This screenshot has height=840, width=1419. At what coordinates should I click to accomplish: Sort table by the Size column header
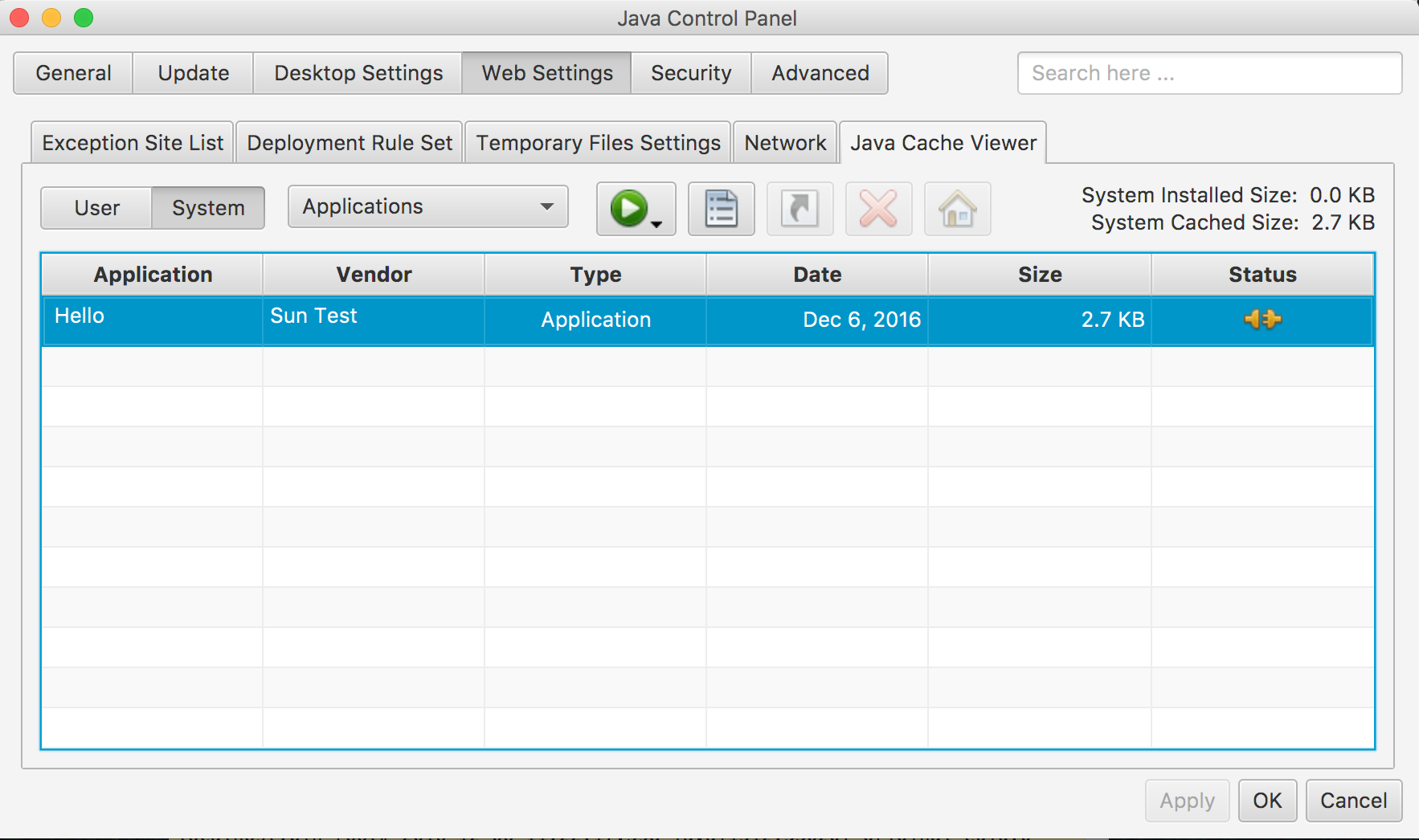(1039, 275)
